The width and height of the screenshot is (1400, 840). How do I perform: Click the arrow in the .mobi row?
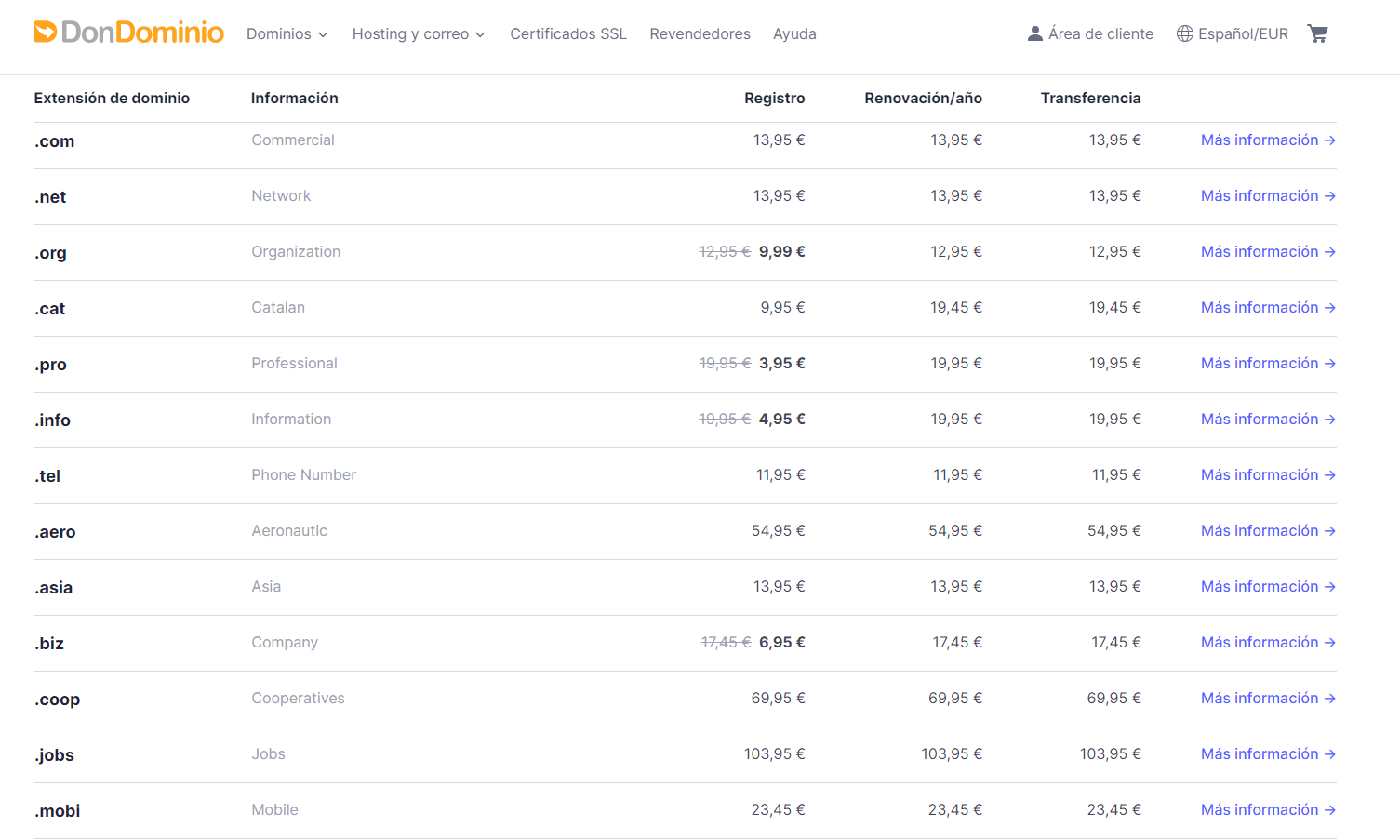tap(1330, 810)
